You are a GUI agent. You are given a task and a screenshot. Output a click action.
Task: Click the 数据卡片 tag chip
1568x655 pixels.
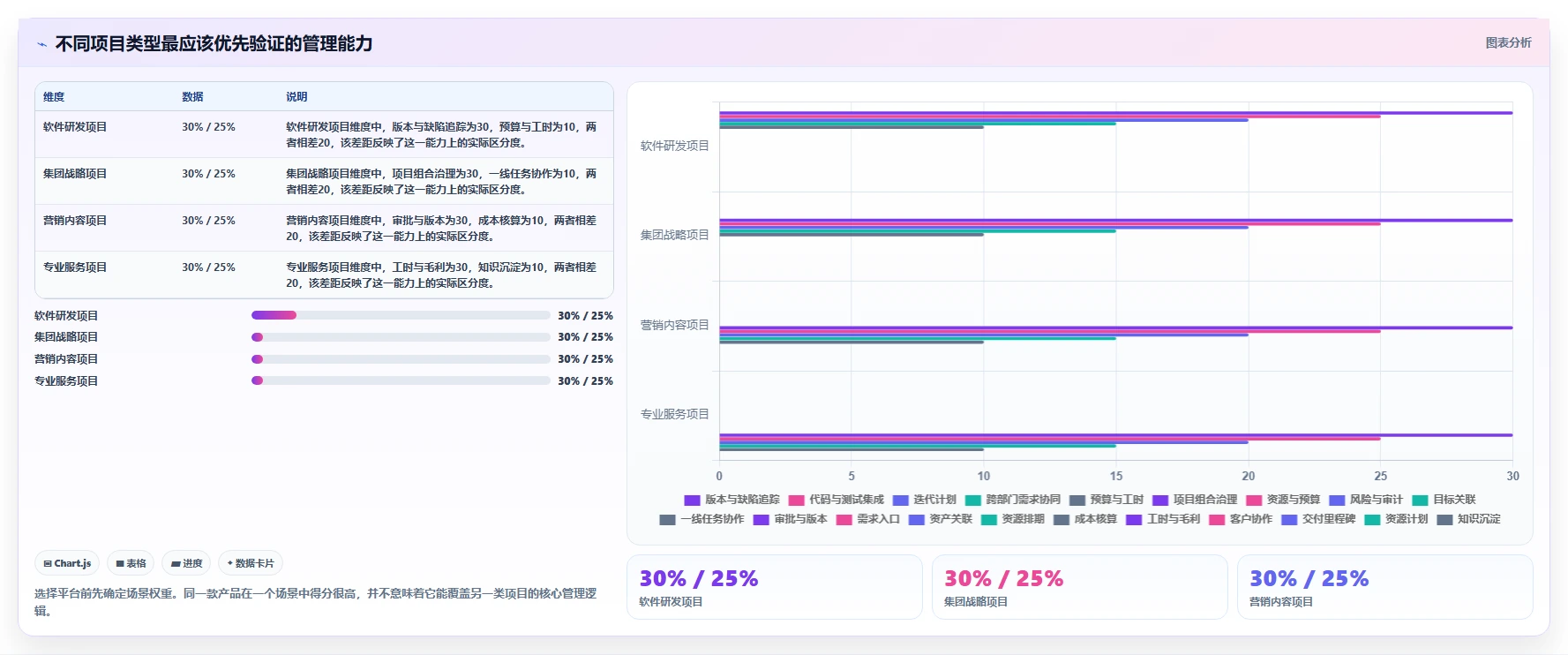pyautogui.click(x=251, y=563)
